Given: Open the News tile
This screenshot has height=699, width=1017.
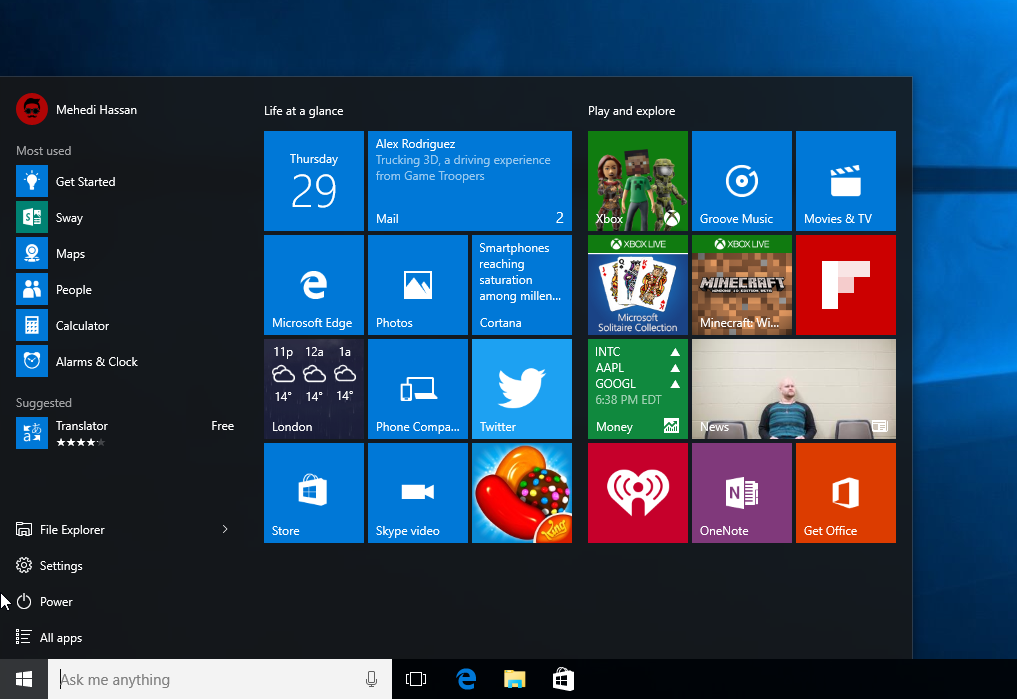Looking at the screenshot, I should pyautogui.click(x=794, y=389).
